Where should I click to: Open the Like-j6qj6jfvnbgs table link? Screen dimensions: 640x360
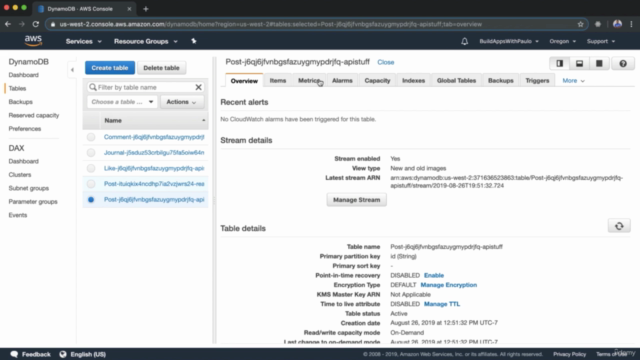[x=154, y=168]
